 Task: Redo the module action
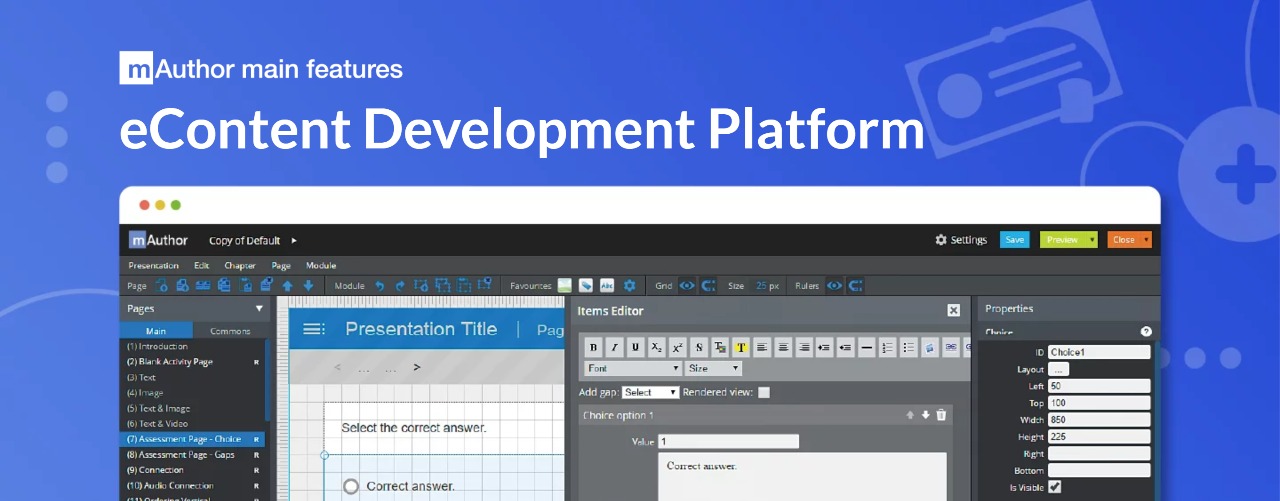[400, 286]
